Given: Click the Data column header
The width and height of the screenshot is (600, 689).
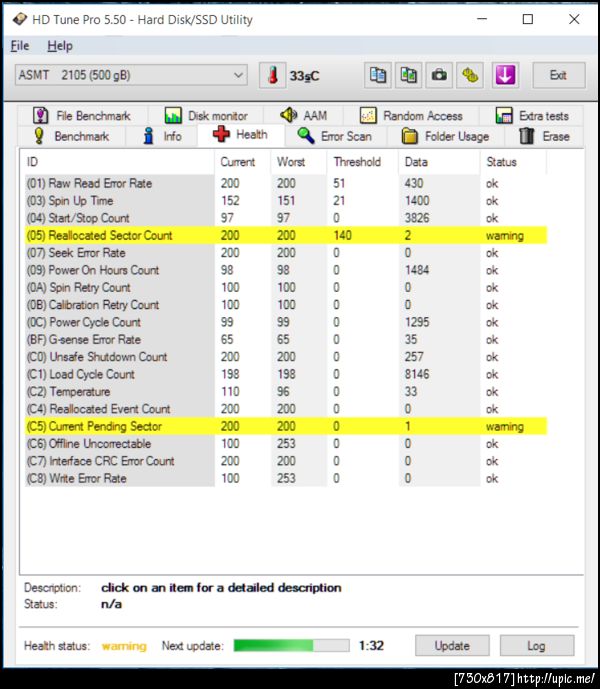Looking at the screenshot, I should click(x=439, y=162).
